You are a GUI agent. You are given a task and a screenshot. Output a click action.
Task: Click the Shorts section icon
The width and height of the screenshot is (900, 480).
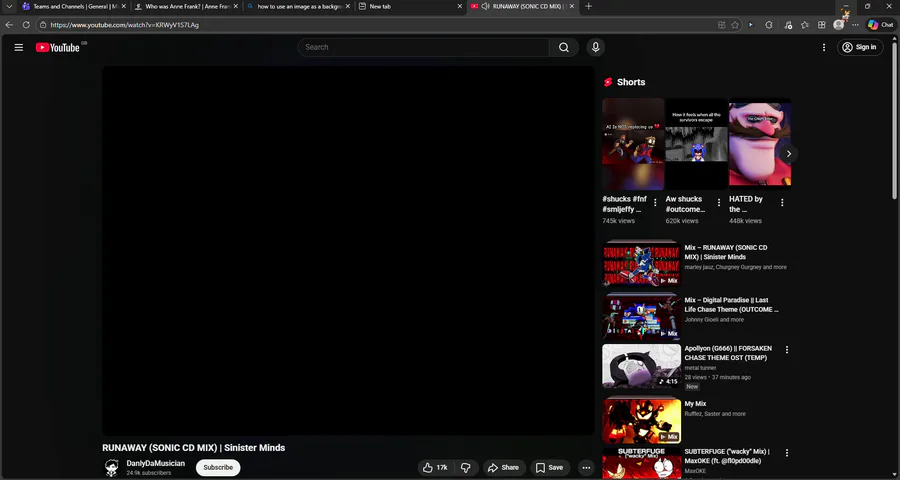608,82
